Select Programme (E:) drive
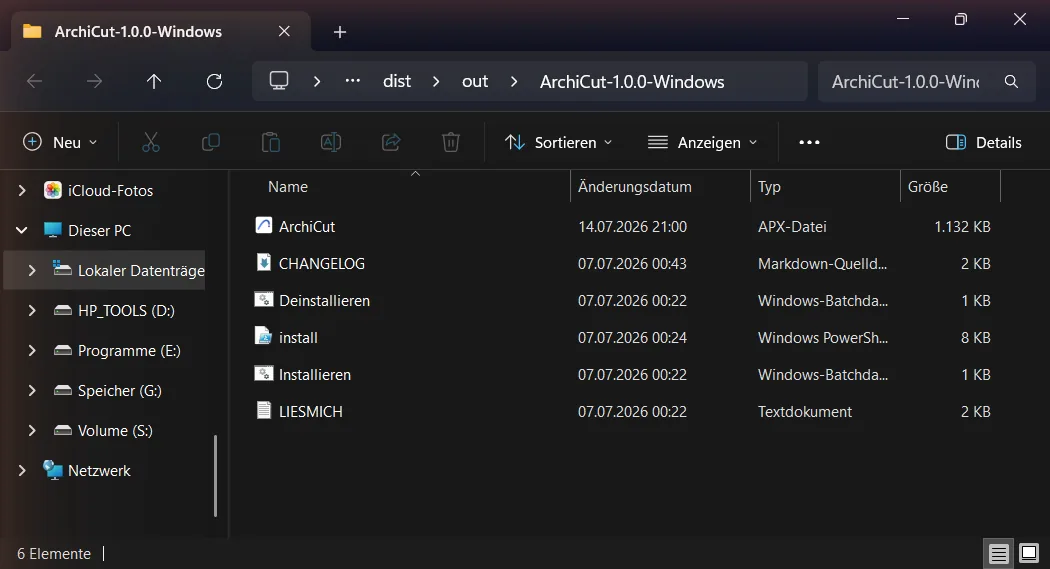This screenshot has height=569, width=1050. point(129,351)
